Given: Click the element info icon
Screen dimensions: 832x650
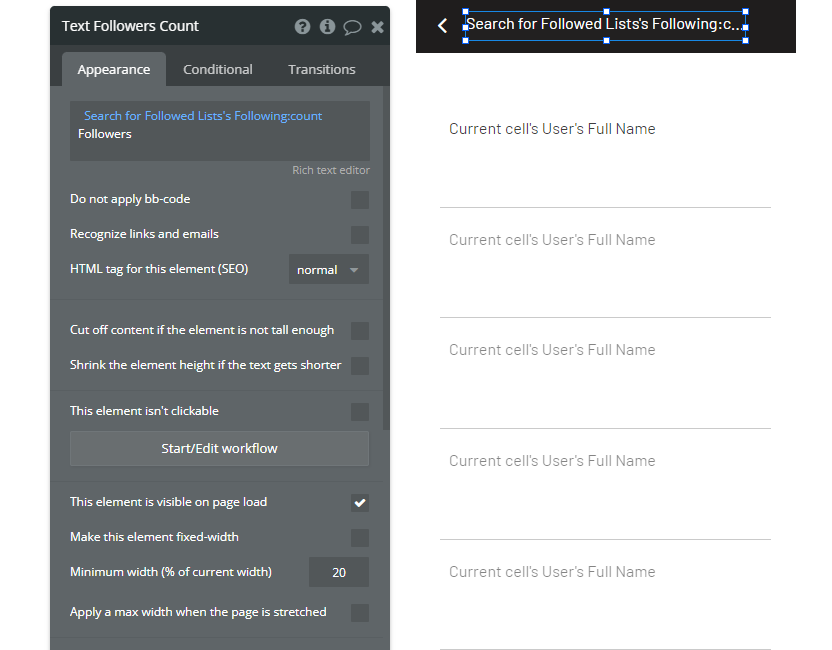Looking at the screenshot, I should coord(327,27).
